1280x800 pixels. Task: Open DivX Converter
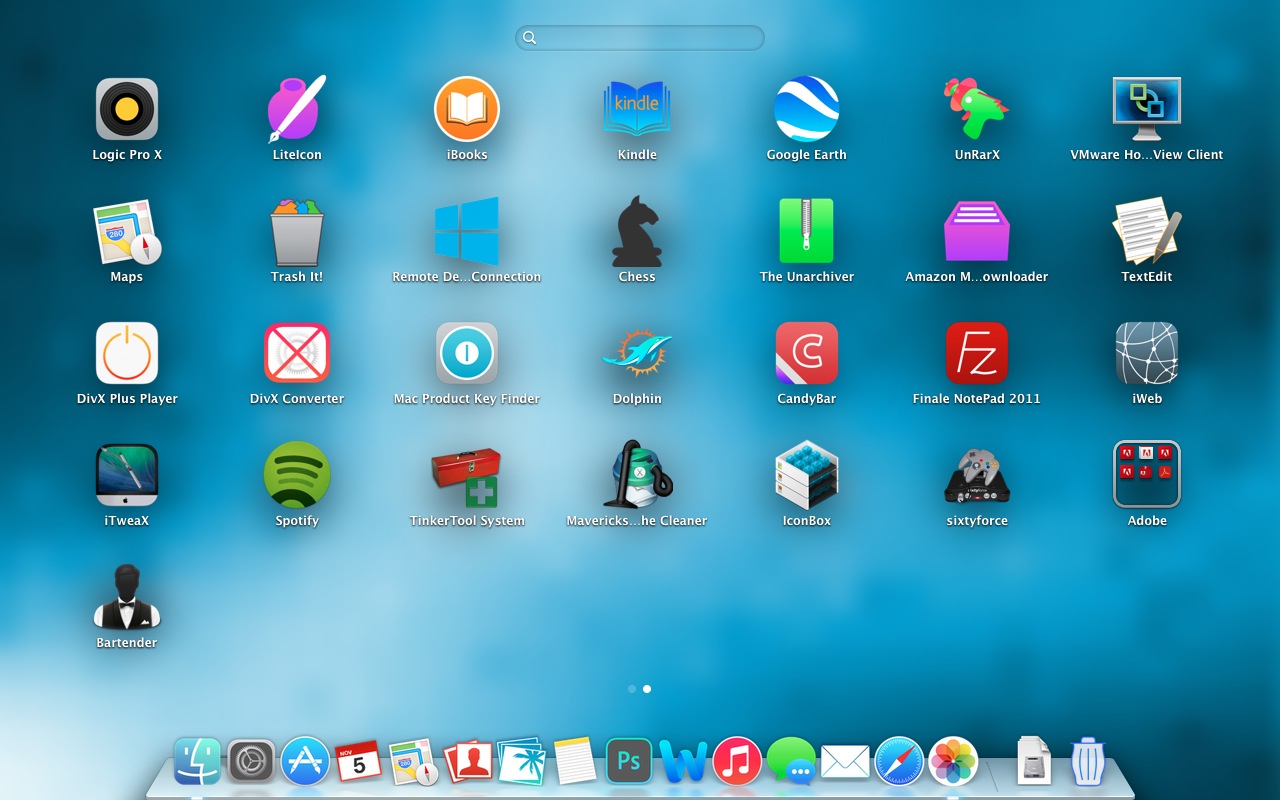click(297, 353)
